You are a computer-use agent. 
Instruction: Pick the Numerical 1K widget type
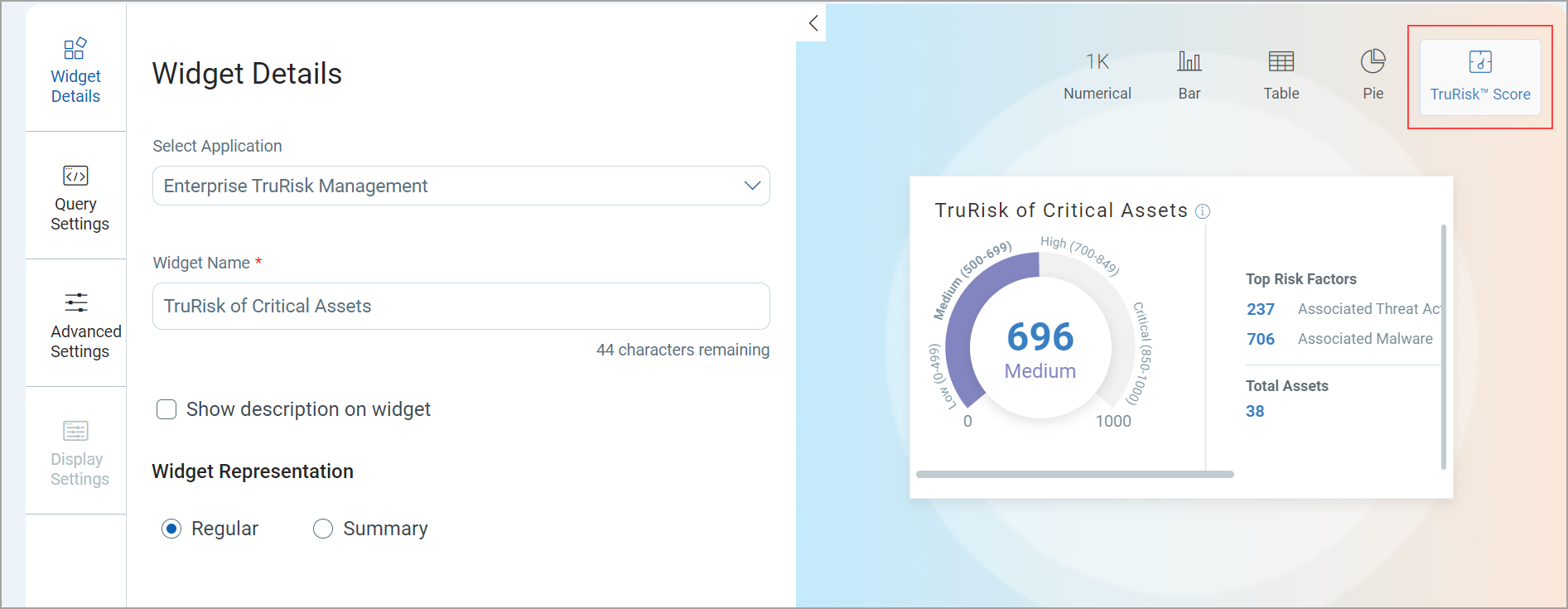[1097, 73]
